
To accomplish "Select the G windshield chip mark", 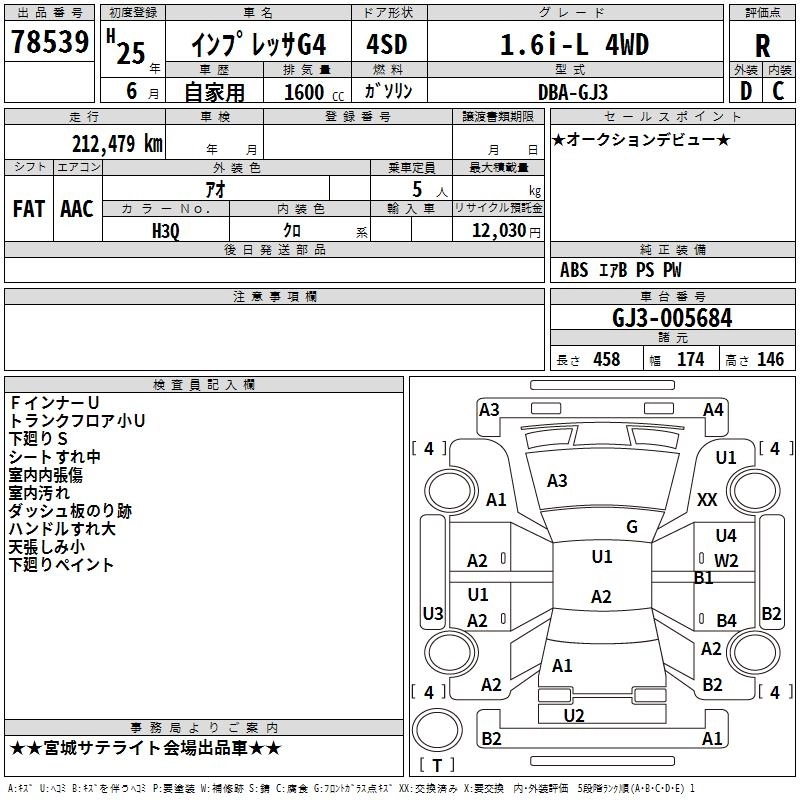I will tap(632, 527).
